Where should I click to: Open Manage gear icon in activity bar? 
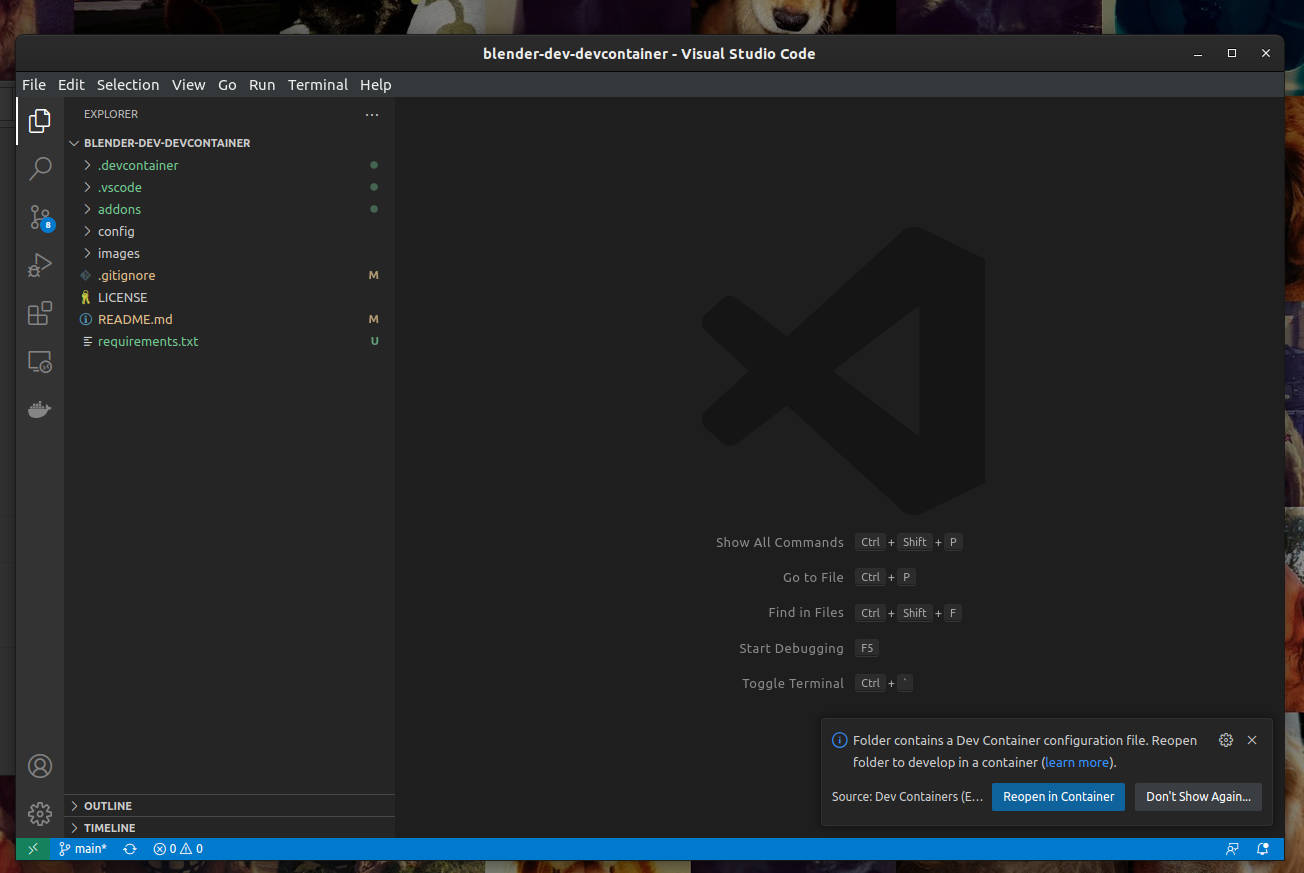[40, 813]
